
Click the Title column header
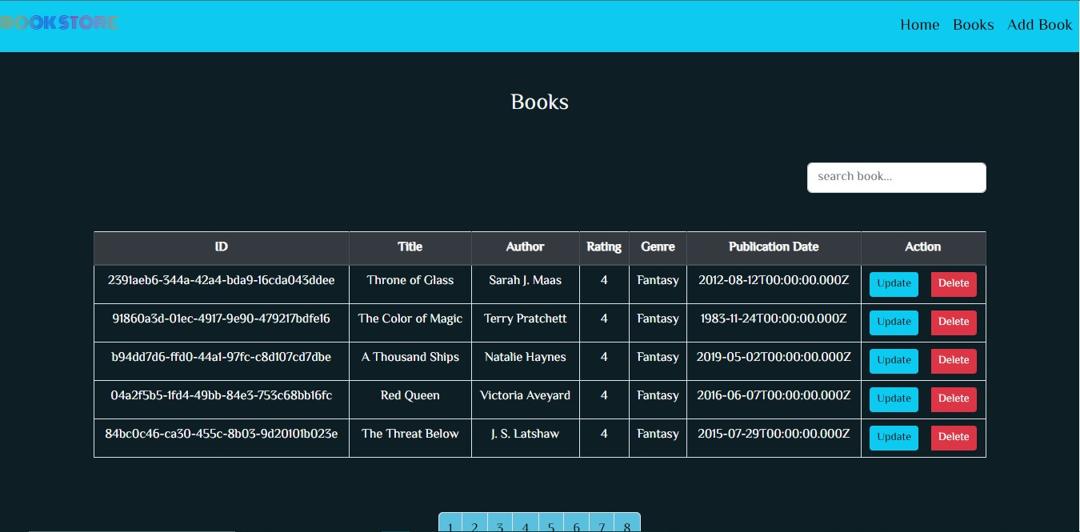click(410, 247)
